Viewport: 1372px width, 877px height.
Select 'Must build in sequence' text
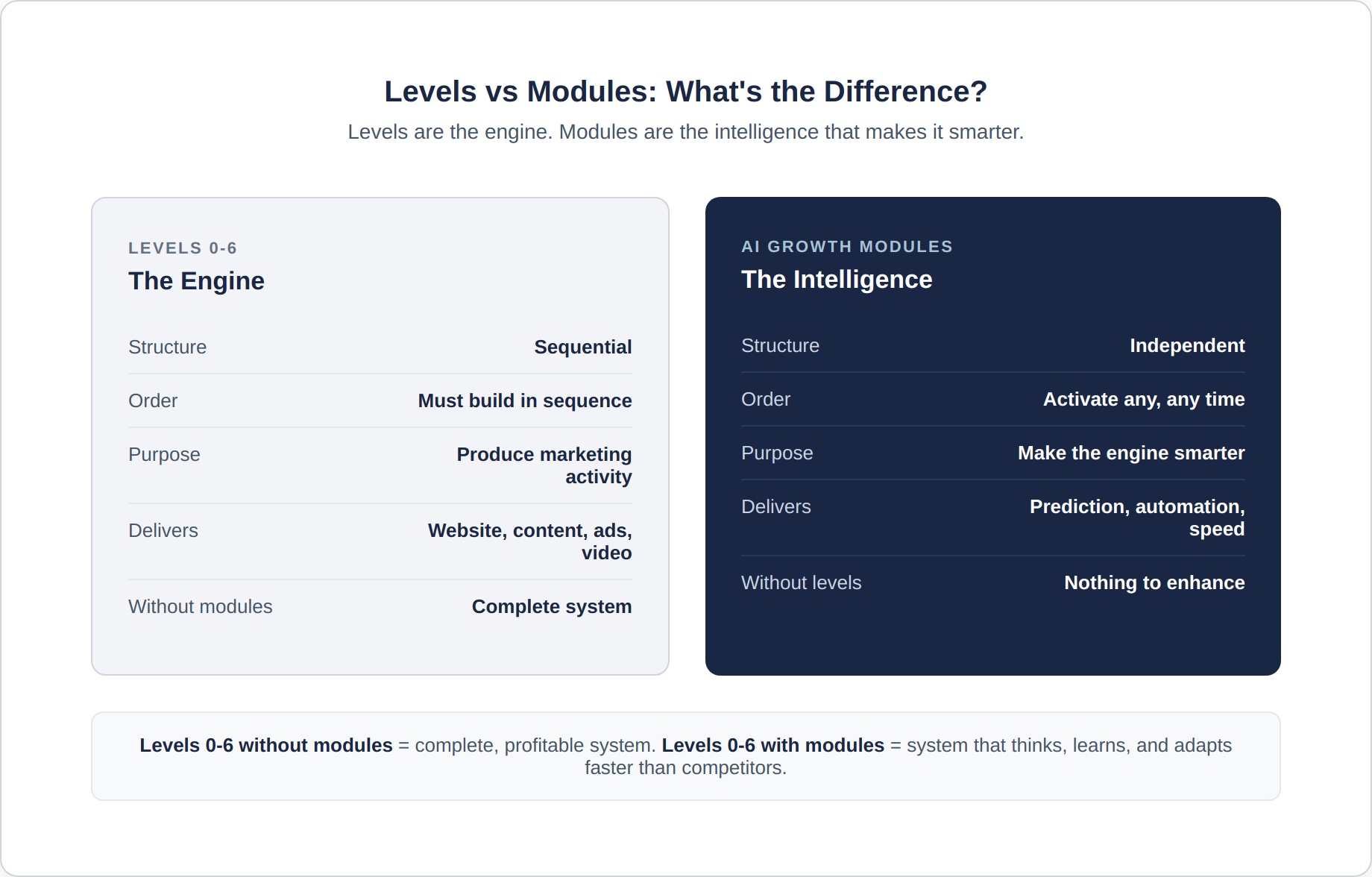[525, 401]
